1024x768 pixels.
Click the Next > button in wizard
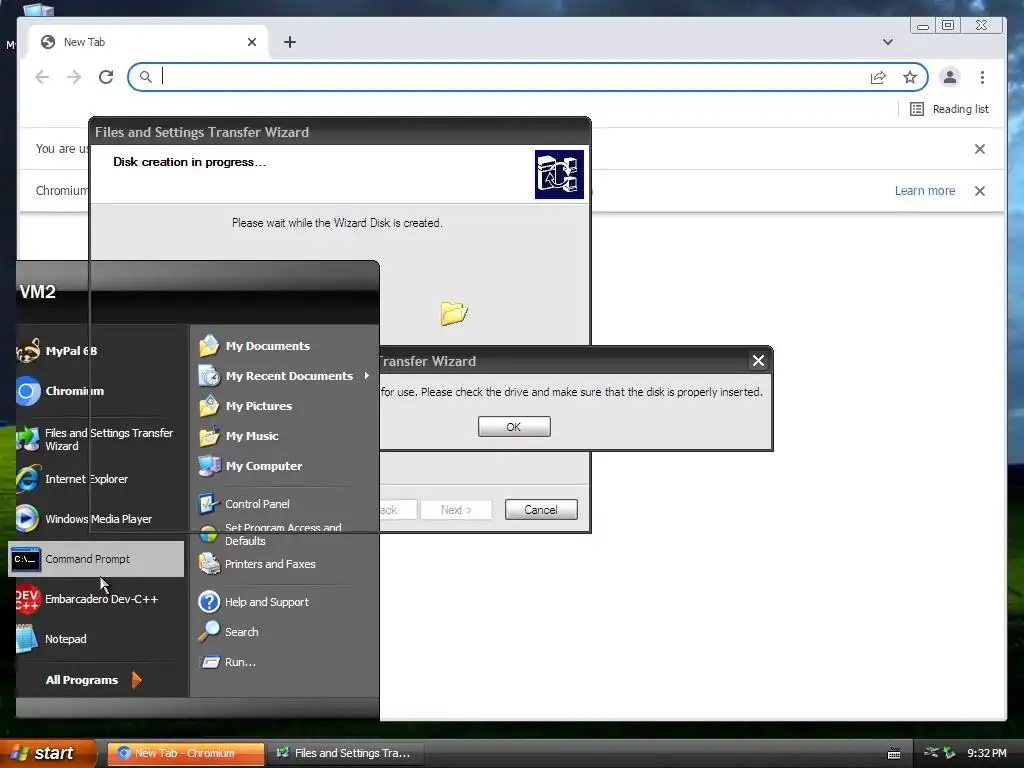(456, 509)
